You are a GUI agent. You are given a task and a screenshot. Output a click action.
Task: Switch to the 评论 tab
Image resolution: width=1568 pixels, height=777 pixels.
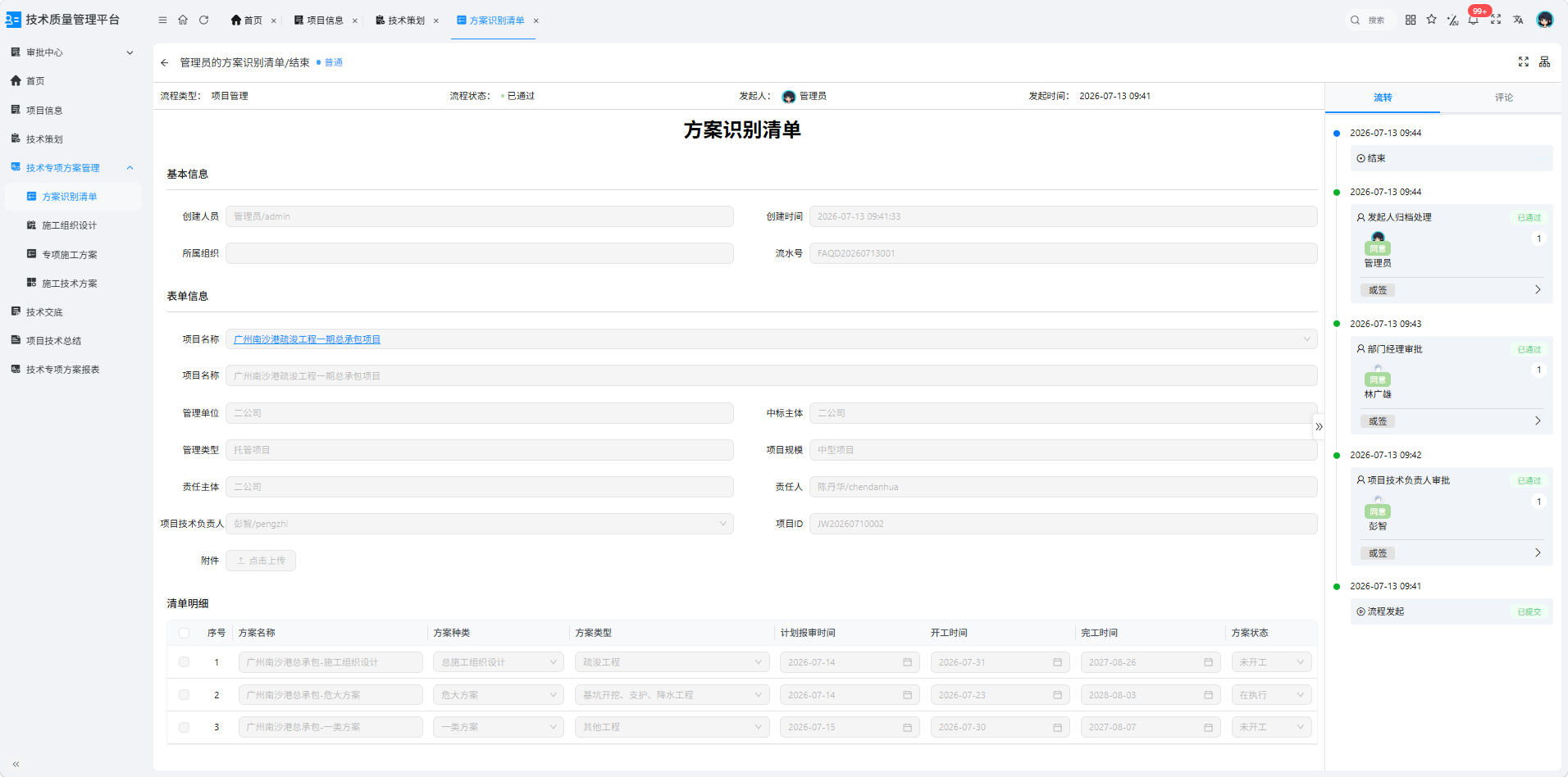(x=1503, y=98)
